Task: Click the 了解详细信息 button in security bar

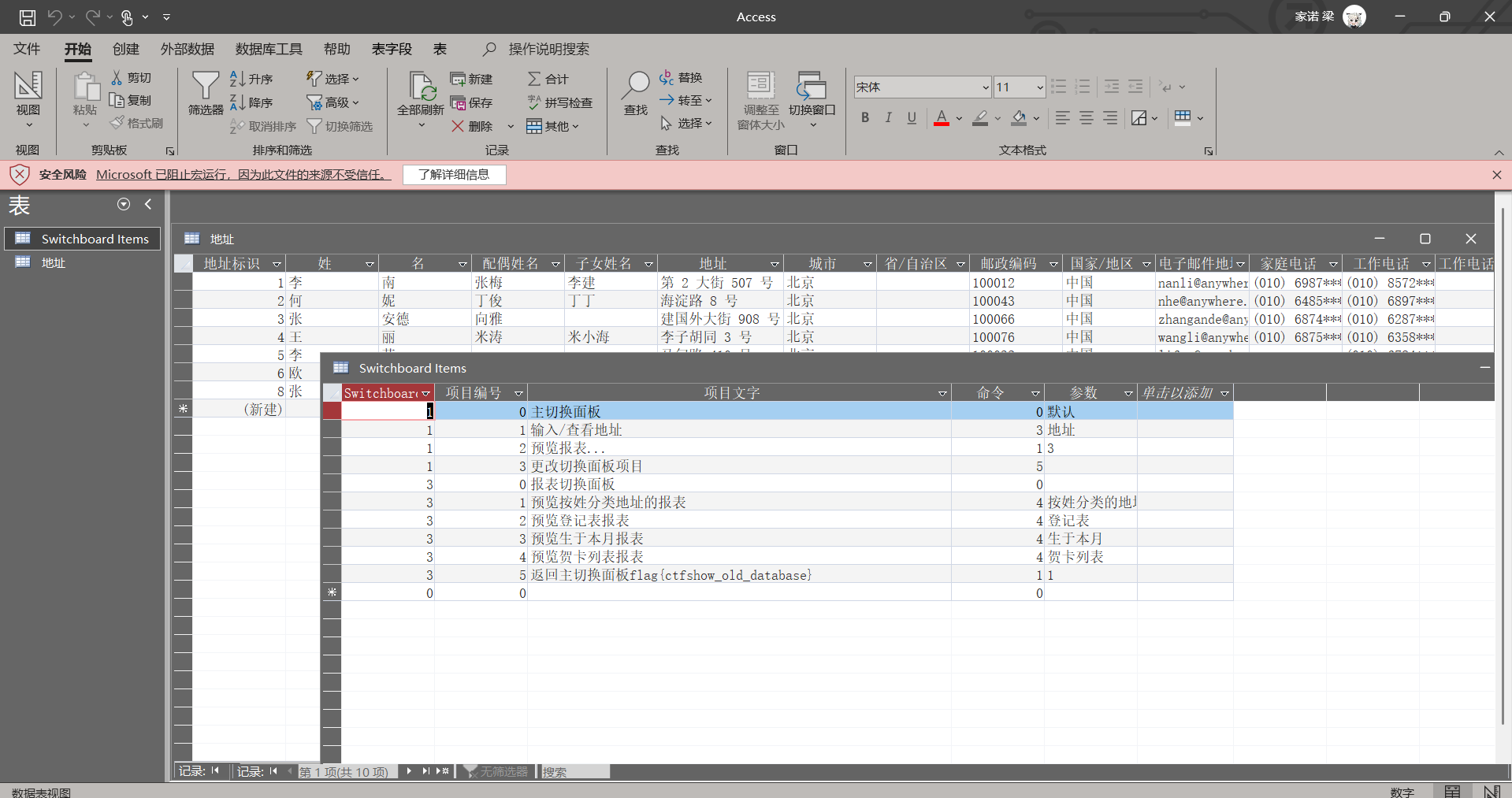Action: coord(454,174)
